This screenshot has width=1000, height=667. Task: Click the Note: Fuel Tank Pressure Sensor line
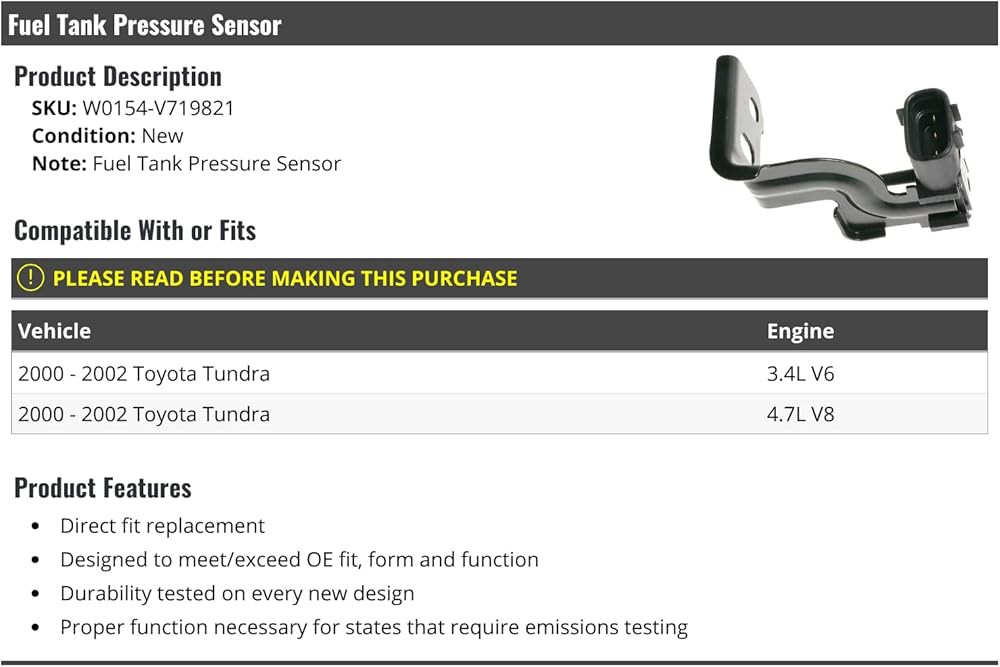tap(186, 164)
